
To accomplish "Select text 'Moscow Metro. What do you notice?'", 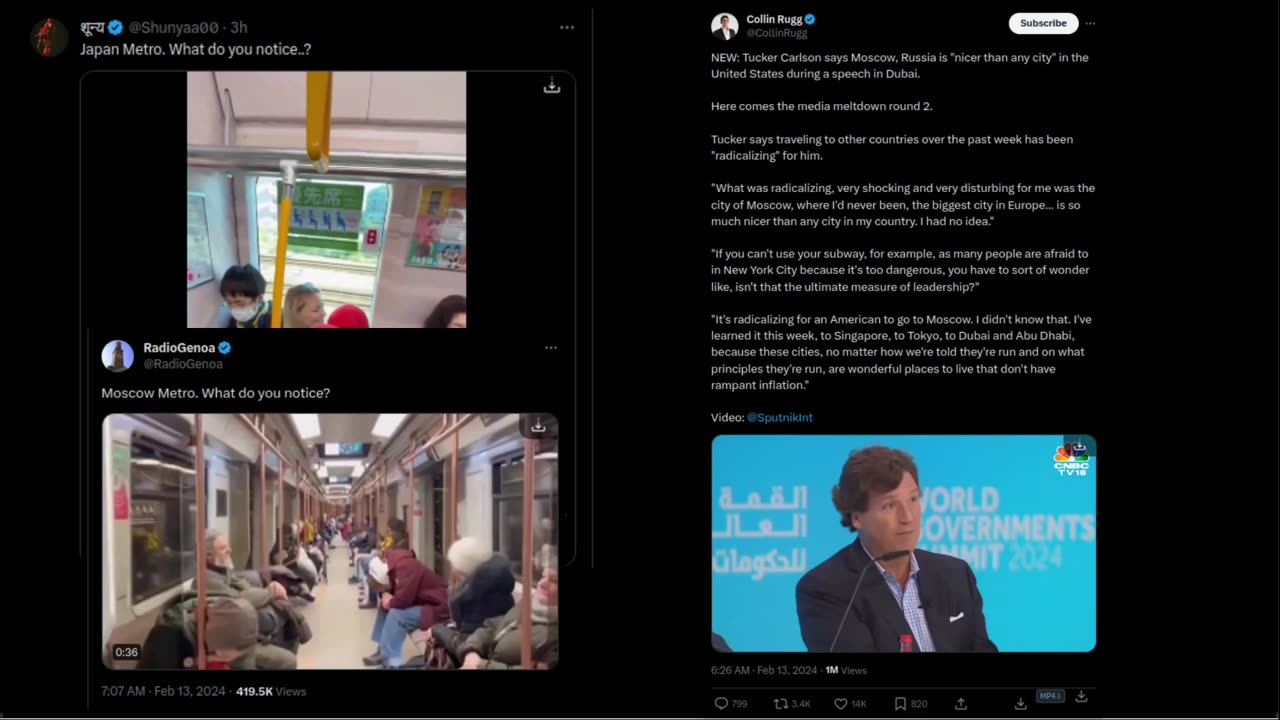I will 215,393.
